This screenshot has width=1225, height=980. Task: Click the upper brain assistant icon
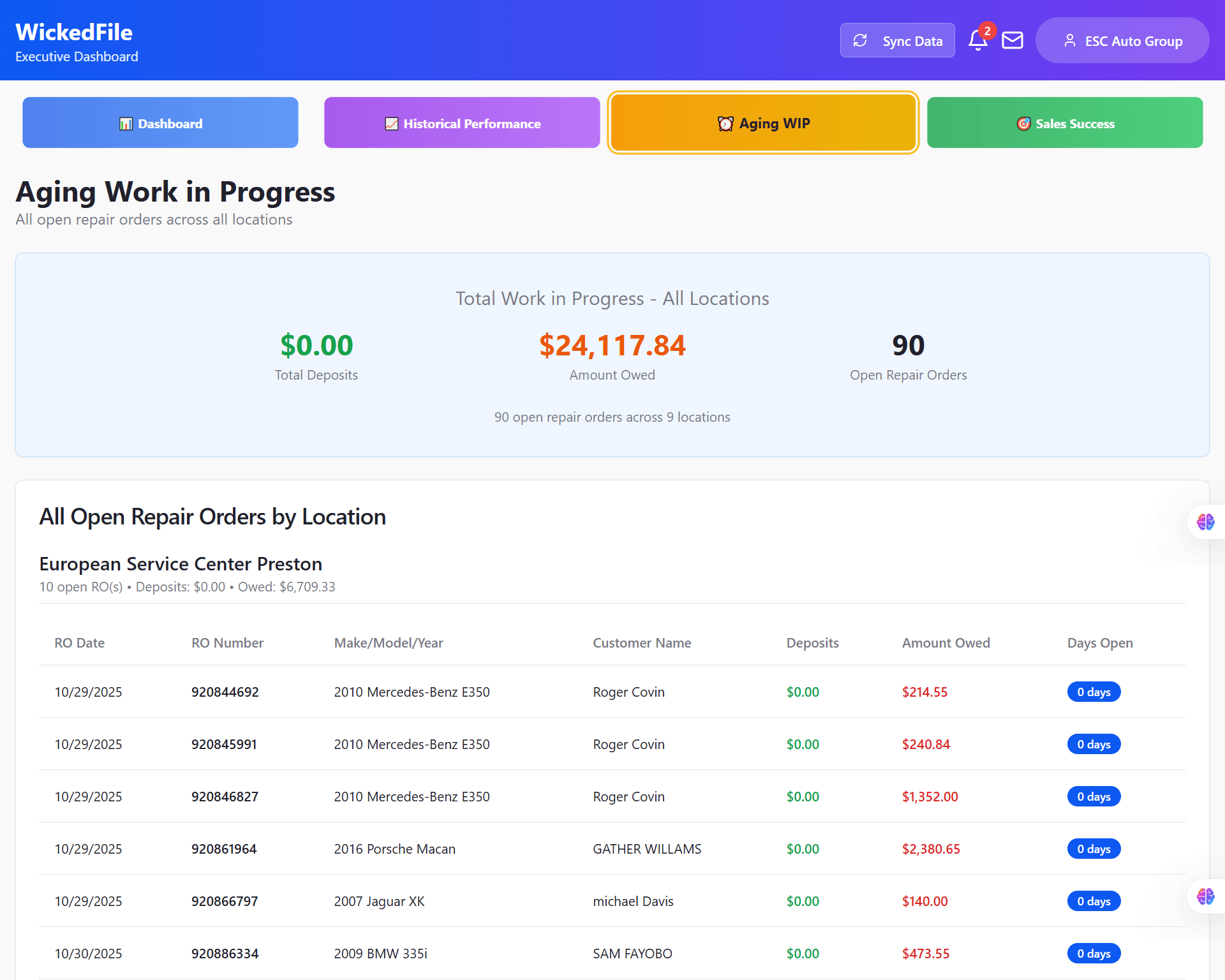click(1205, 522)
